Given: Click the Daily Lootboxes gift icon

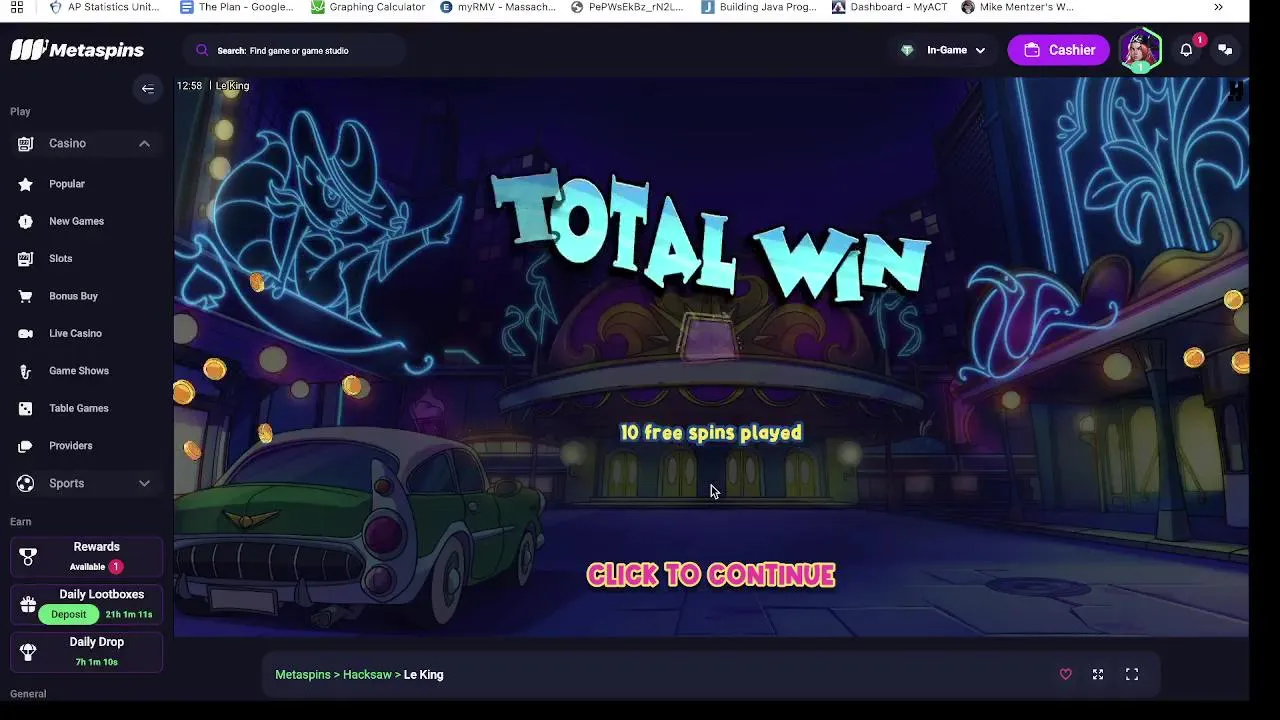Looking at the screenshot, I should coord(28,604).
